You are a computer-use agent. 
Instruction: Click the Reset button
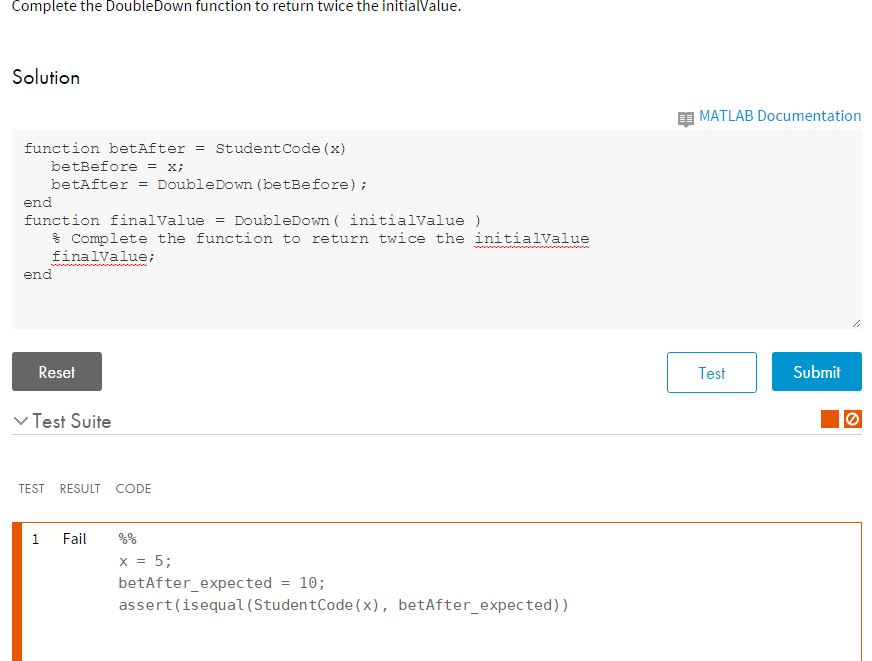click(x=56, y=371)
